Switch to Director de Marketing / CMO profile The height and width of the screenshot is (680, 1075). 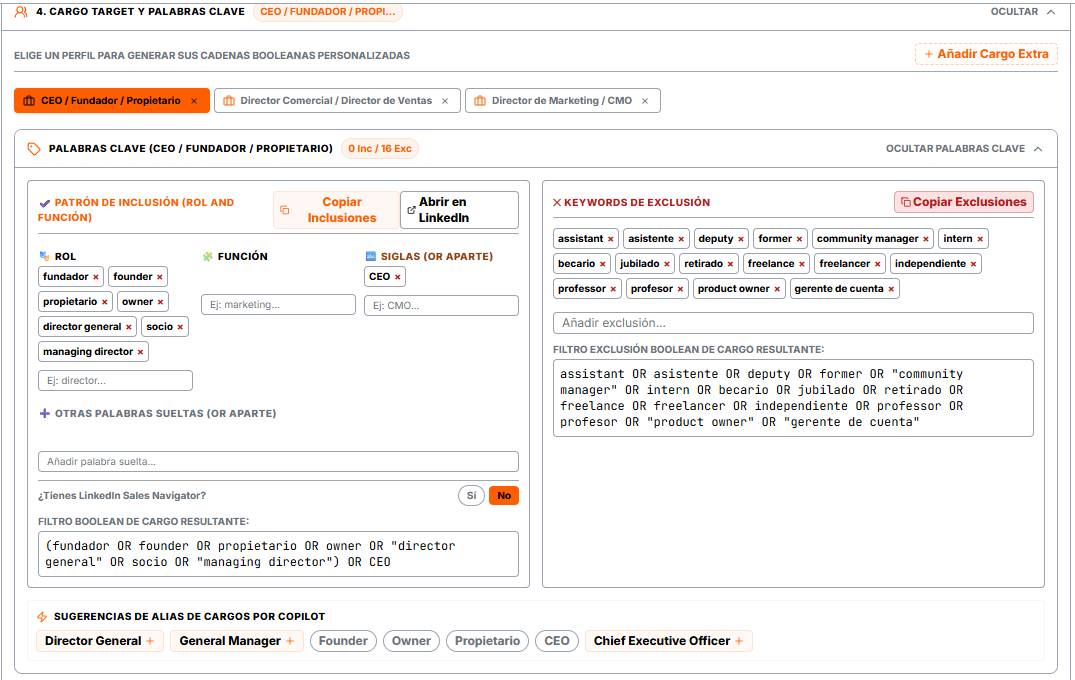click(562, 101)
